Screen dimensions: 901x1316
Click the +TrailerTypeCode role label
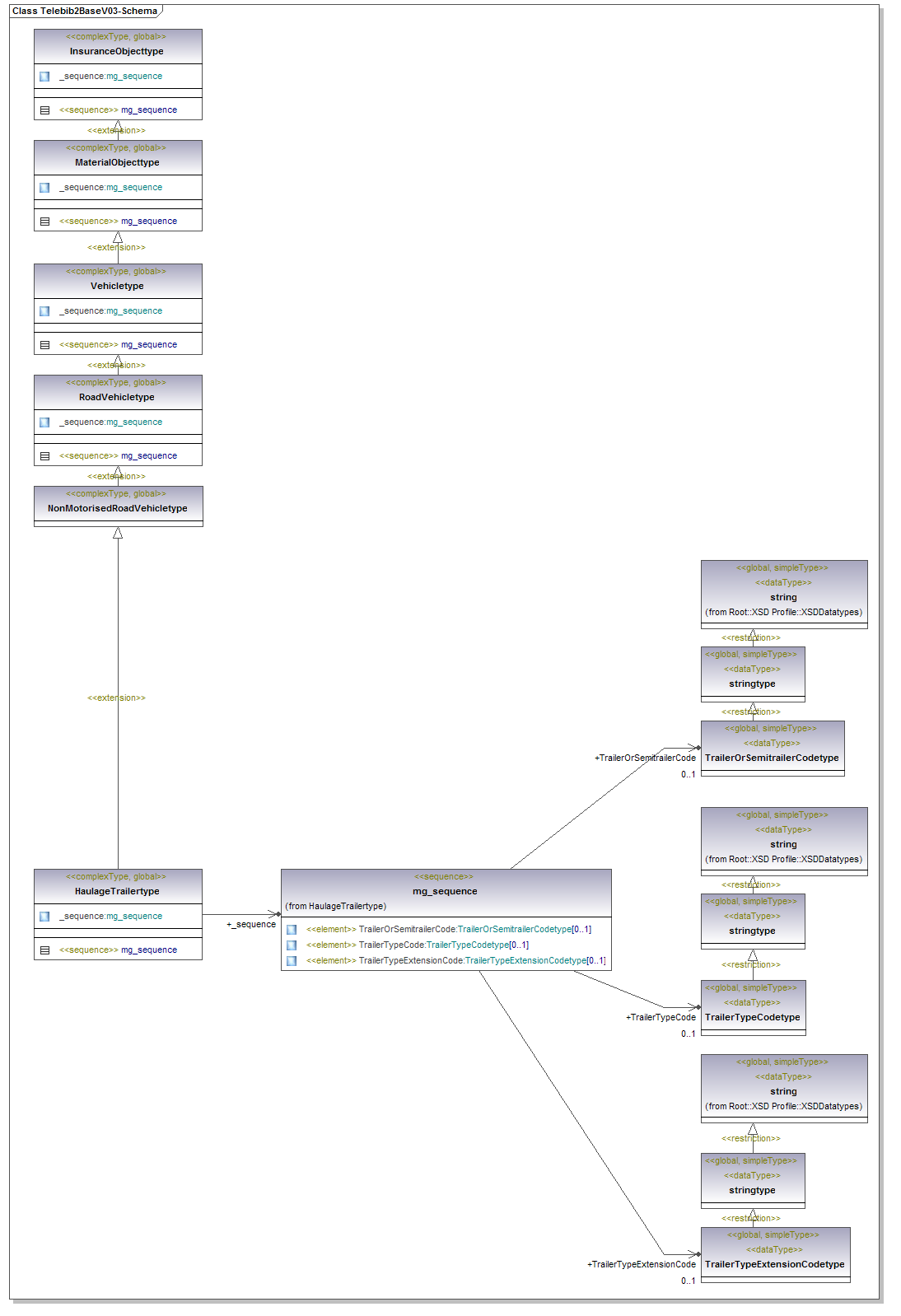point(661,1018)
